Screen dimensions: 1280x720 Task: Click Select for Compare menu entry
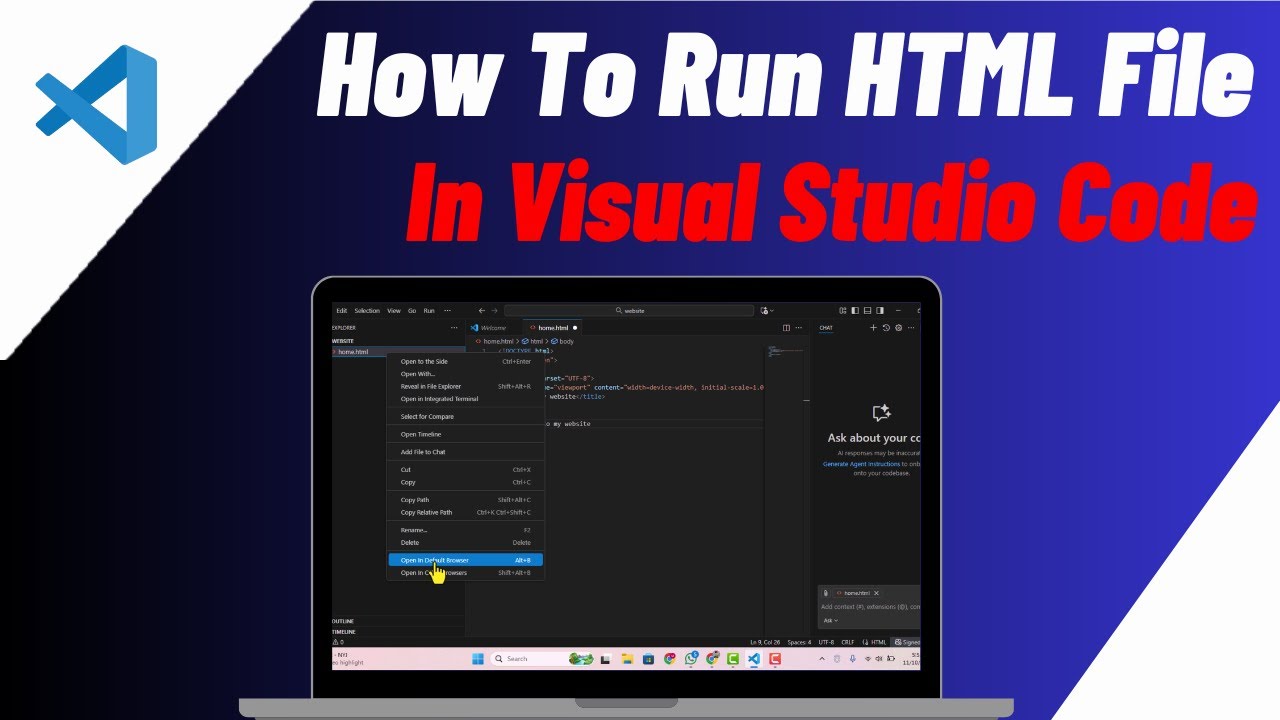(x=465, y=416)
